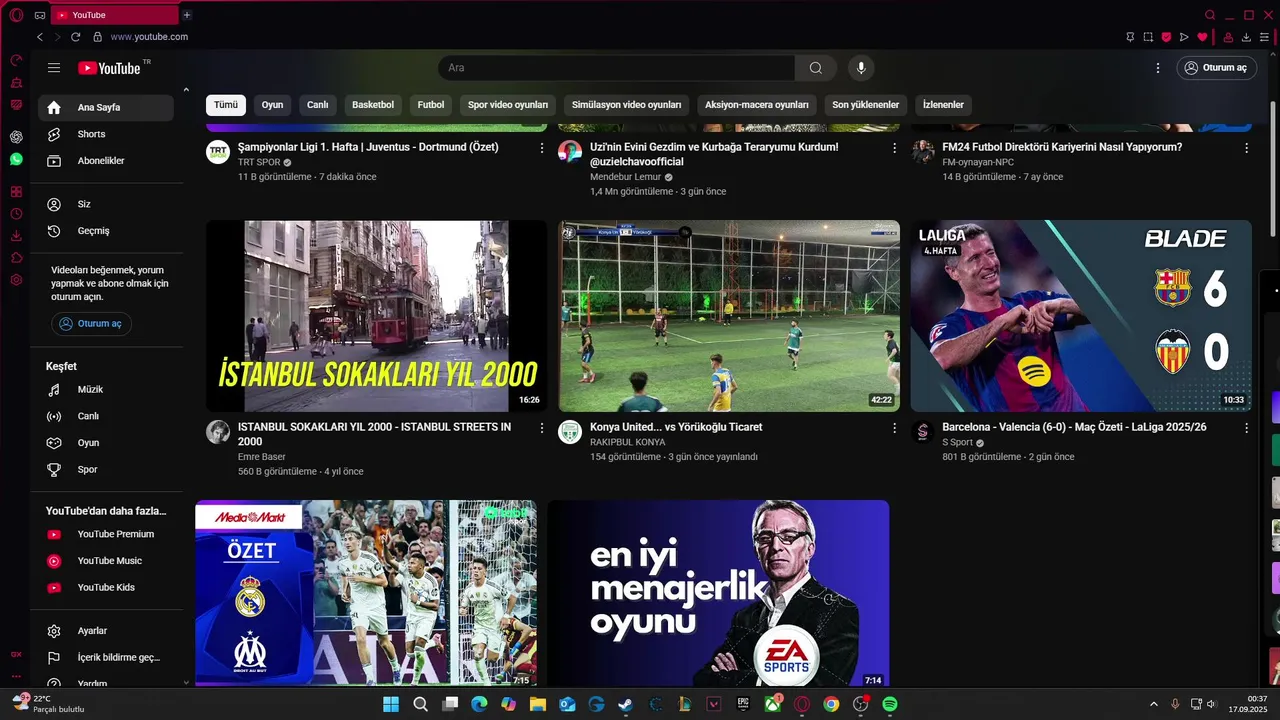
Task: Click the search magnifier button
Action: tap(816, 68)
